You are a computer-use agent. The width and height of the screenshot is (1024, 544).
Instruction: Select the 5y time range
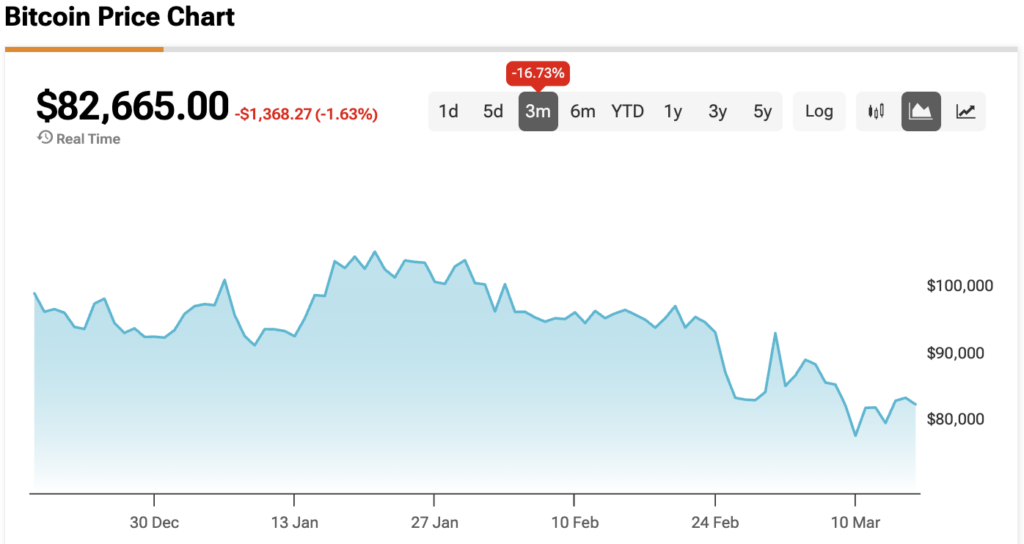tap(763, 111)
